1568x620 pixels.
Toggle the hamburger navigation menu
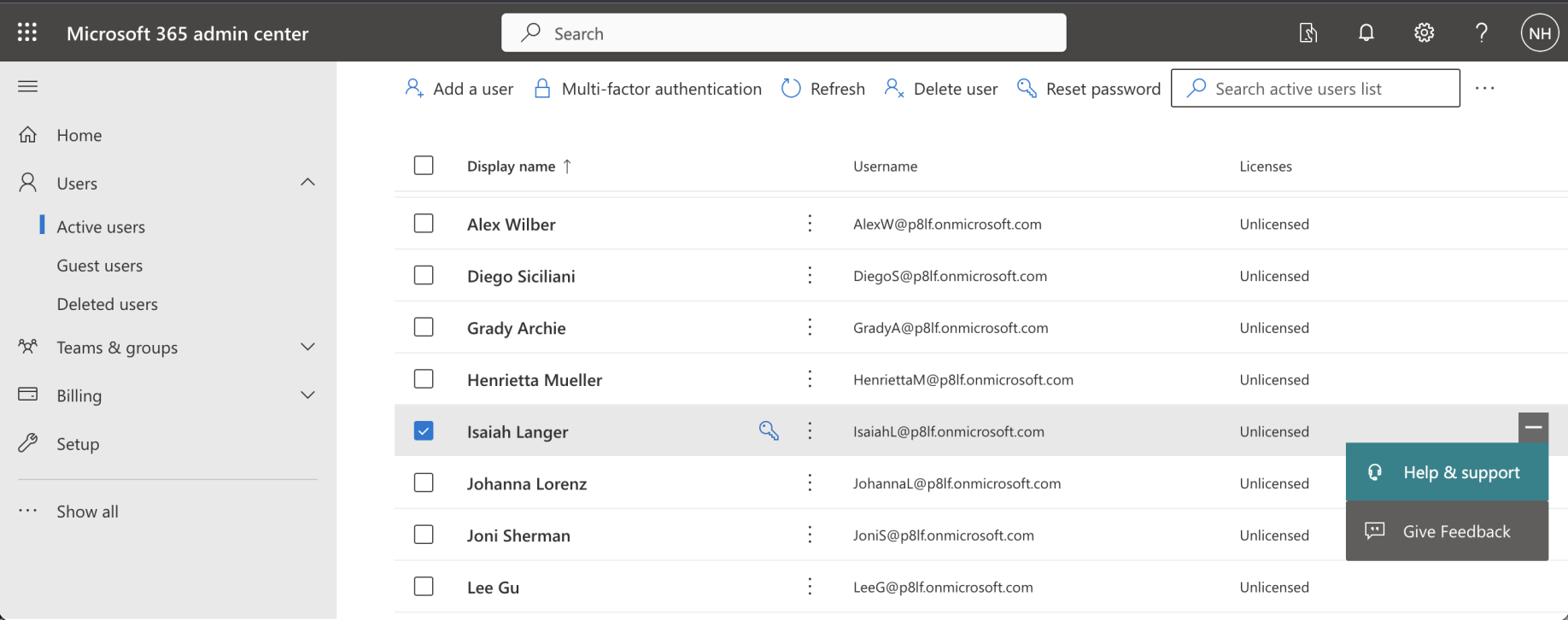click(27, 86)
